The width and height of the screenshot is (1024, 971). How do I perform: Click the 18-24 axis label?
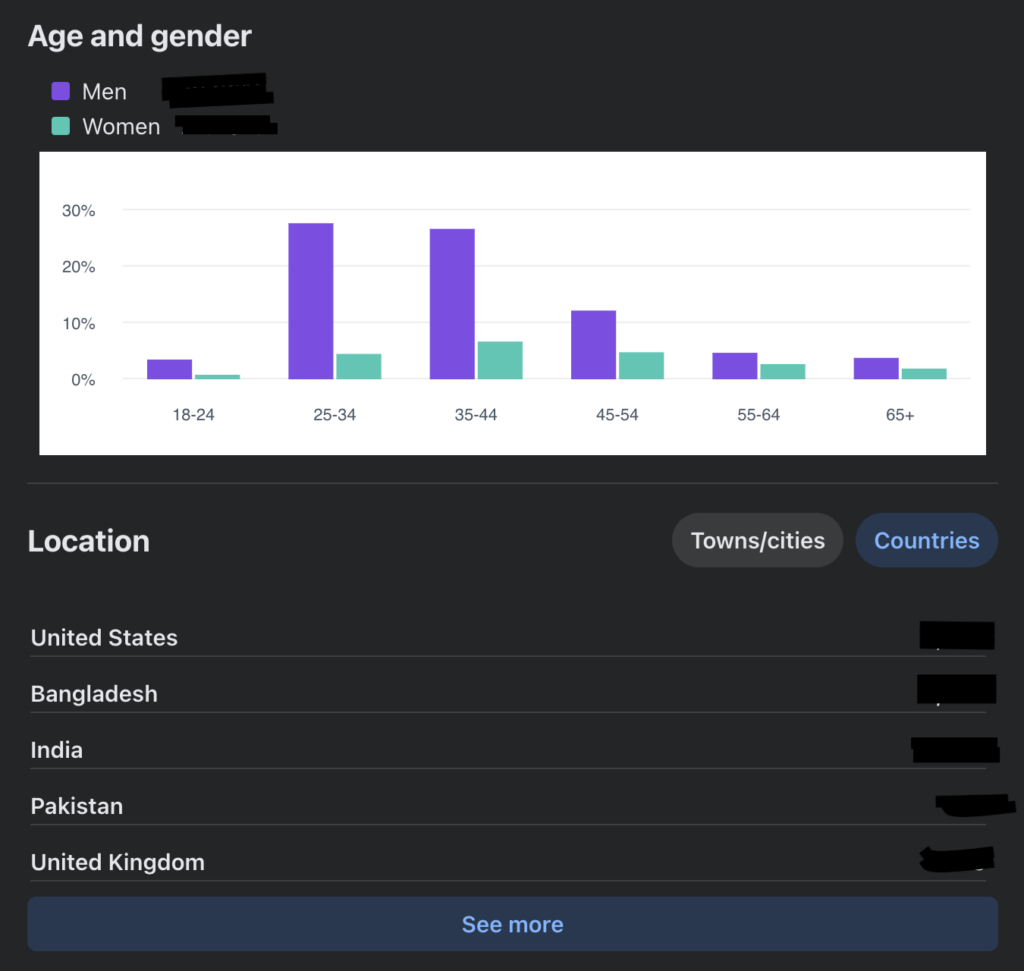193,414
